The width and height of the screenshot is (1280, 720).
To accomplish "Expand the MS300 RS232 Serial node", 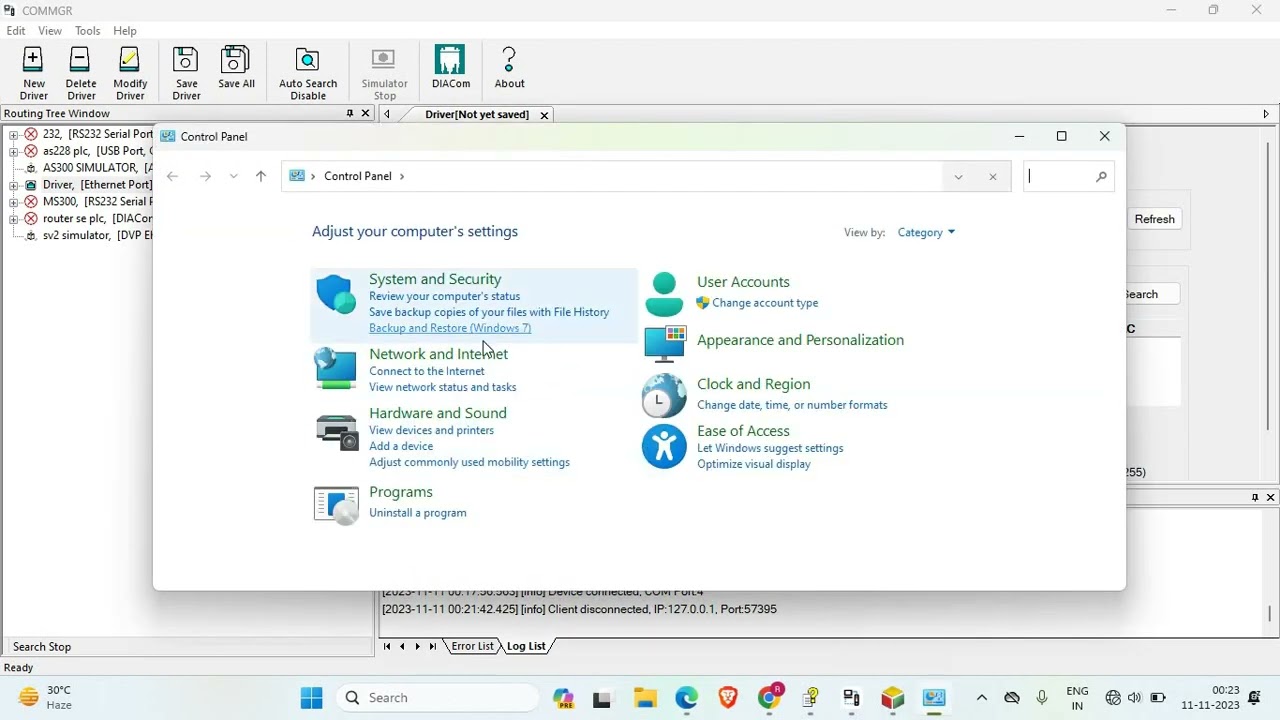I will coord(14,202).
